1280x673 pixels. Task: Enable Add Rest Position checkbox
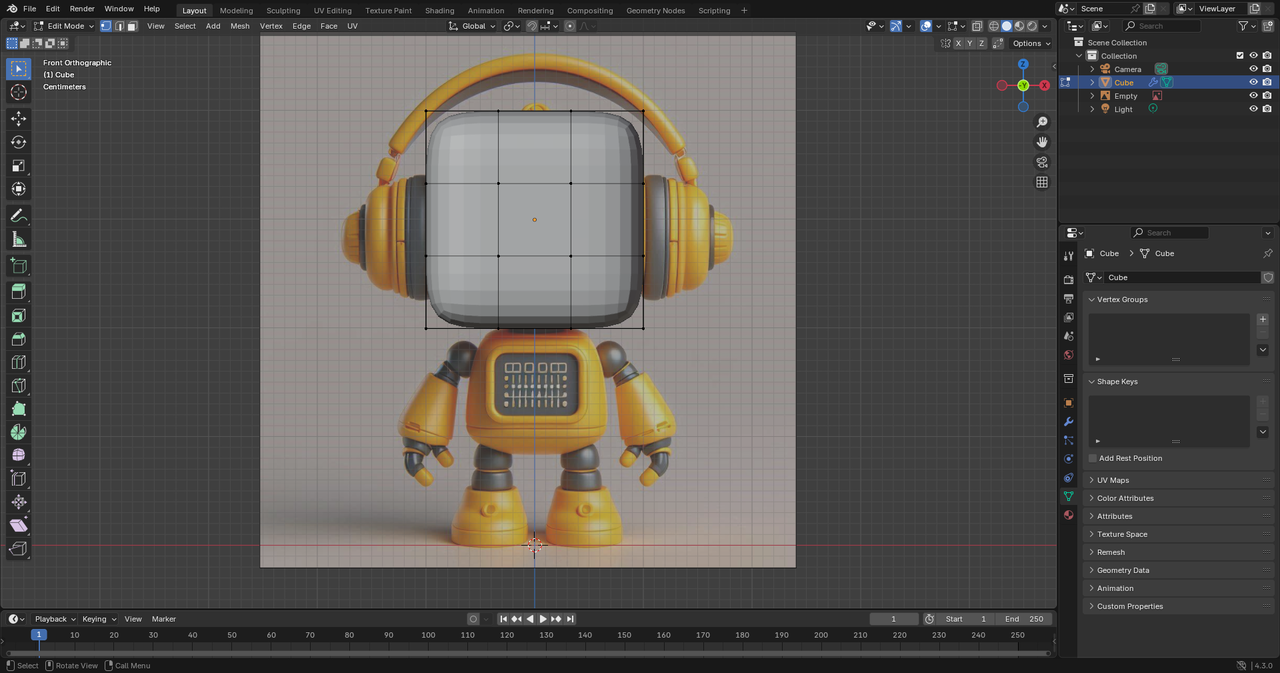coord(1093,458)
